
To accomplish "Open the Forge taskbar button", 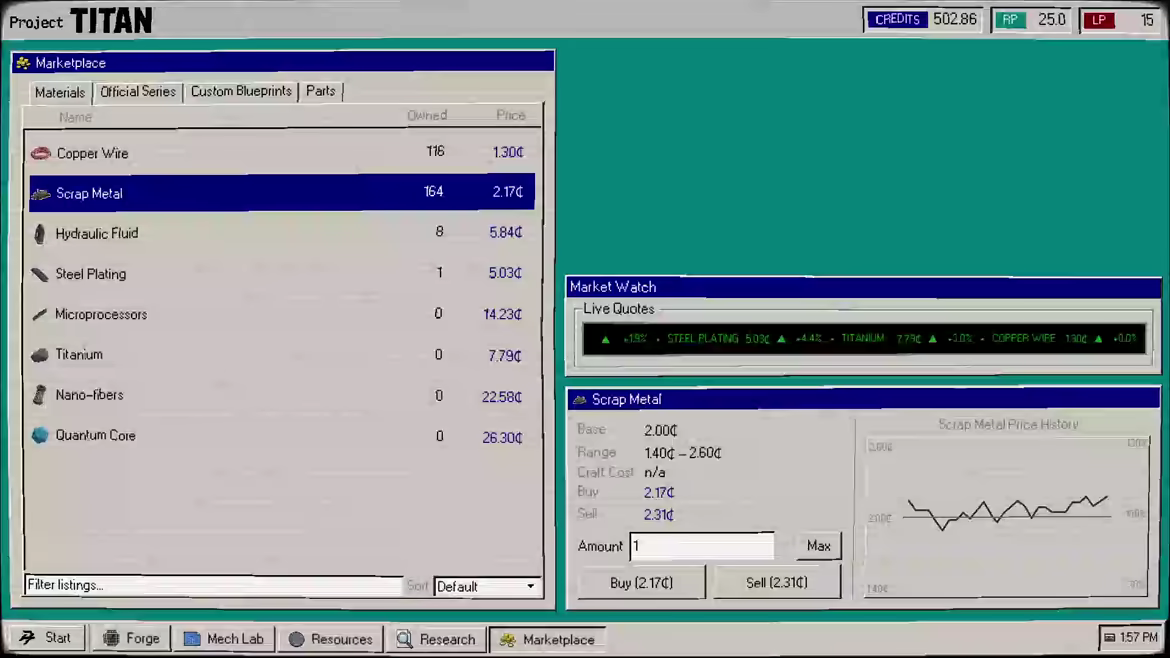I will [x=131, y=639].
